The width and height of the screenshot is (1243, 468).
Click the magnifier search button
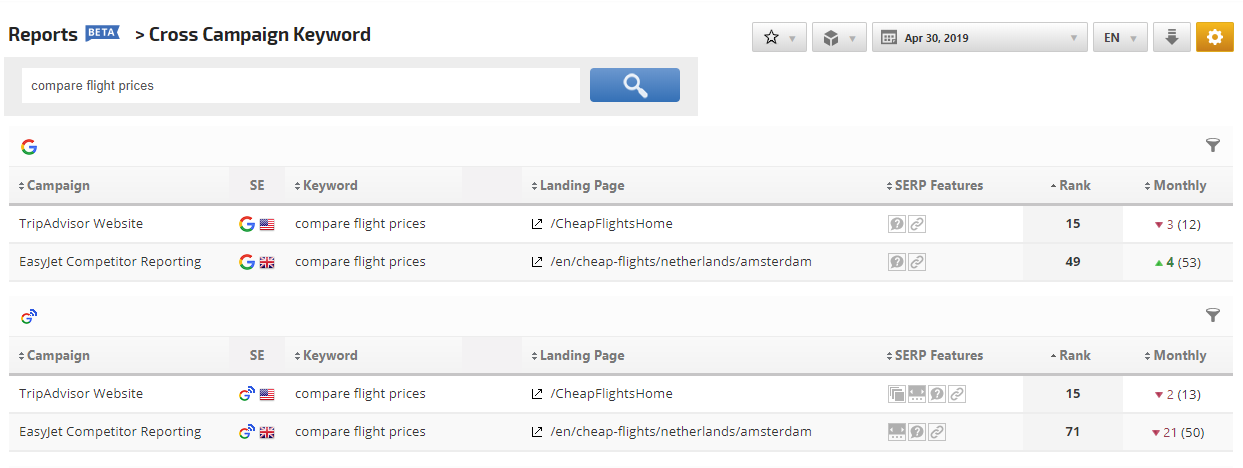coord(634,85)
